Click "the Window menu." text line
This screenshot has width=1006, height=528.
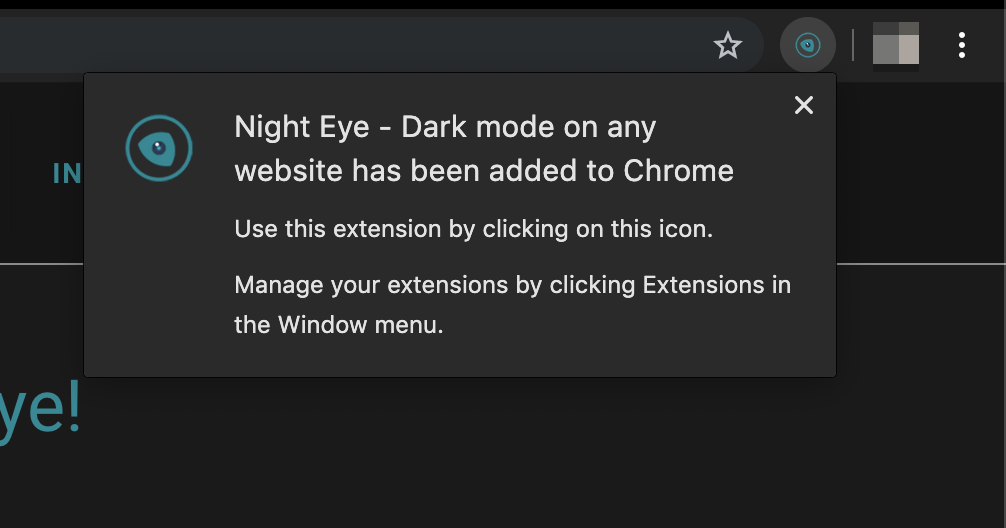(x=338, y=325)
